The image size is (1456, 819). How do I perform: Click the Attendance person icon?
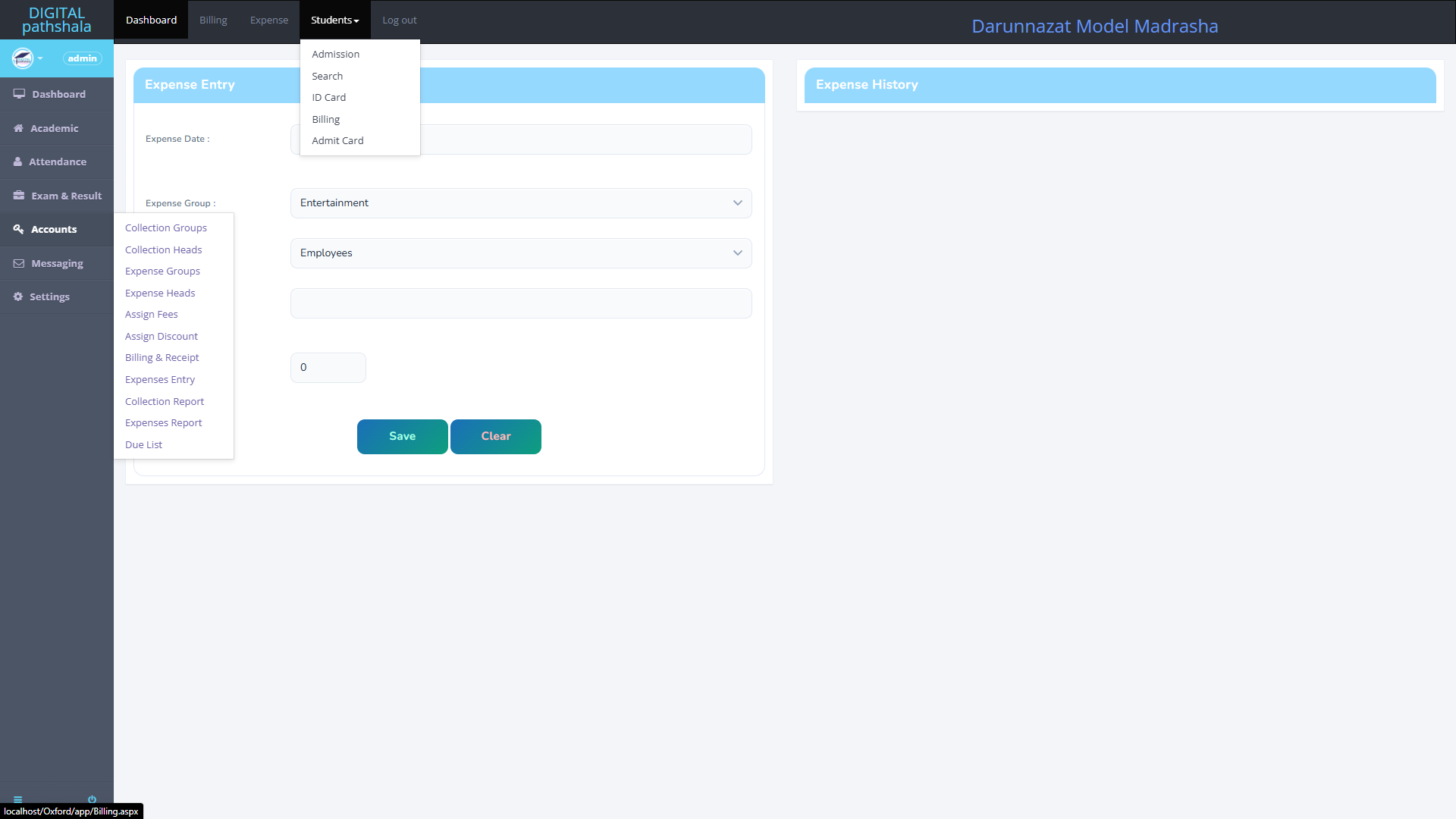coord(17,162)
